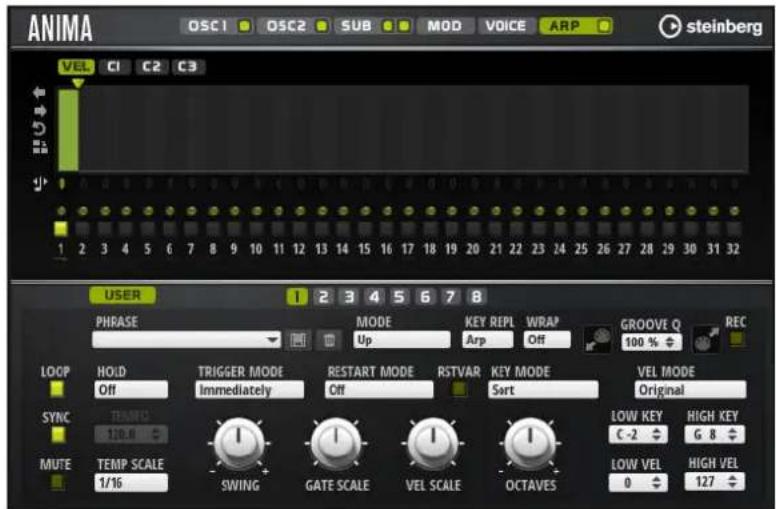776x509 pixels.
Task: Duplicate phrase steps using the blocks icon
Action: (x=40, y=147)
